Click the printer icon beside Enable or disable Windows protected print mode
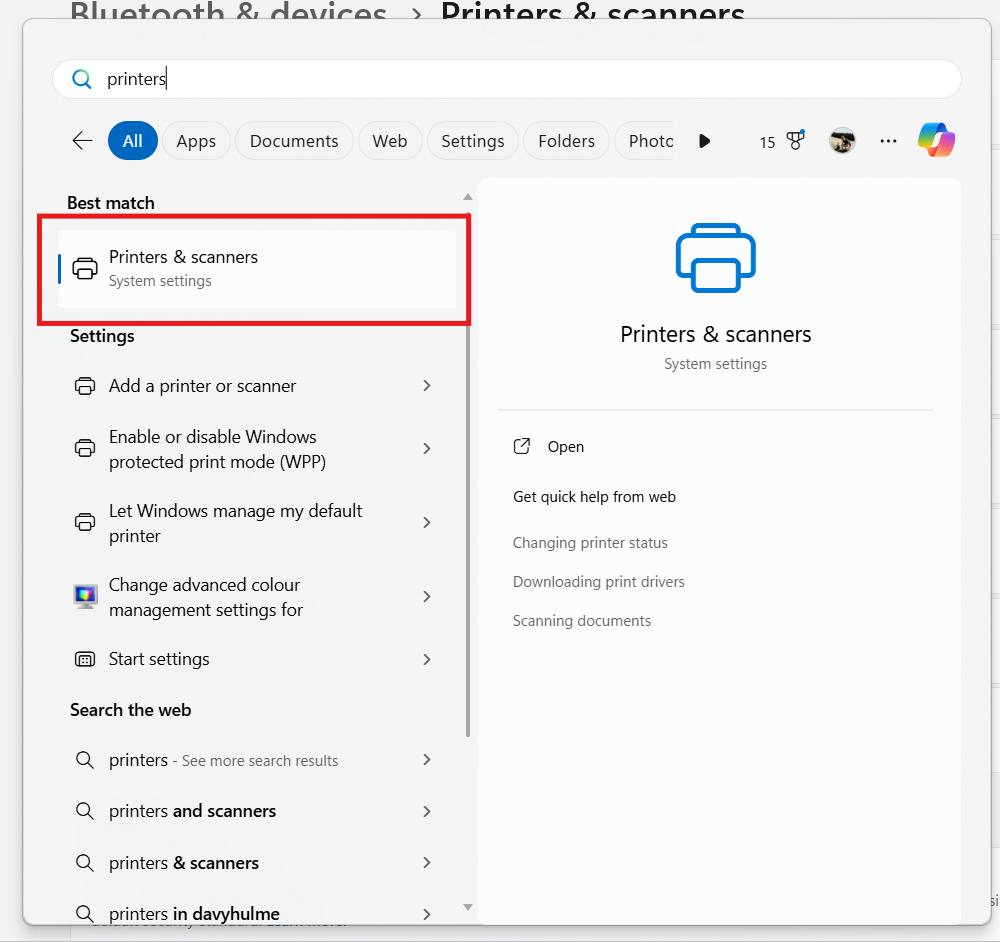The image size is (1000, 942). pos(85,448)
